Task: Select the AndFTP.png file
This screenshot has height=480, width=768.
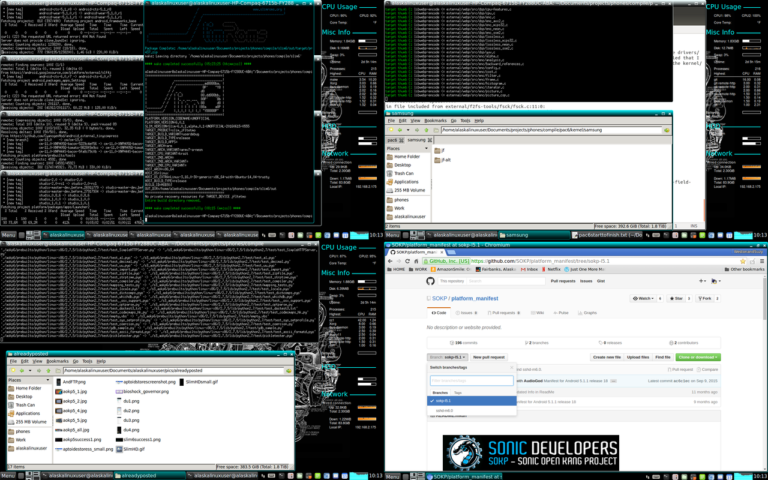Action: (75, 381)
